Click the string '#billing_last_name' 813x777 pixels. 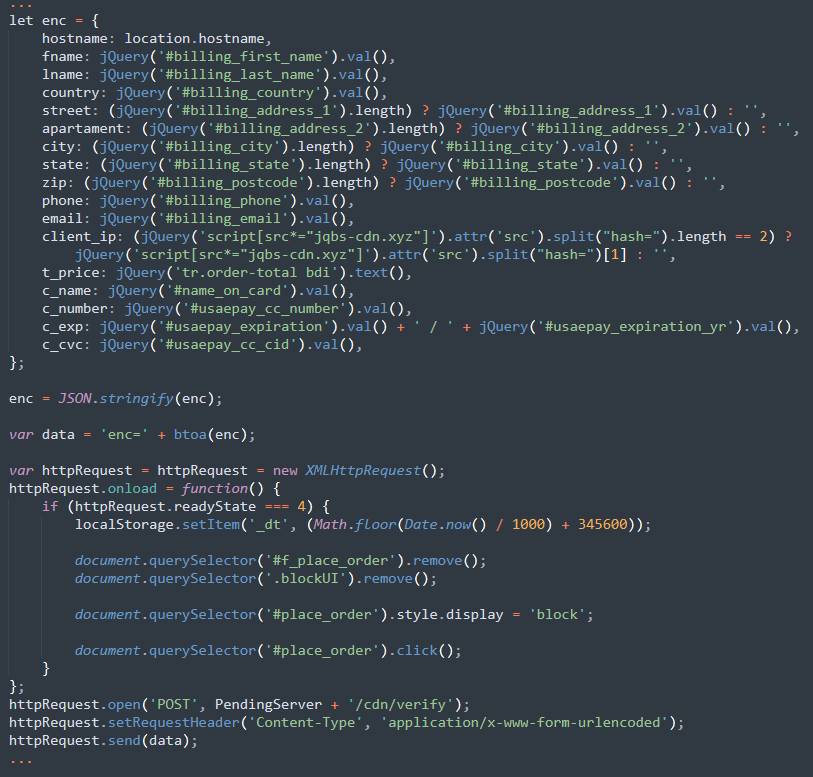click(240, 75)
